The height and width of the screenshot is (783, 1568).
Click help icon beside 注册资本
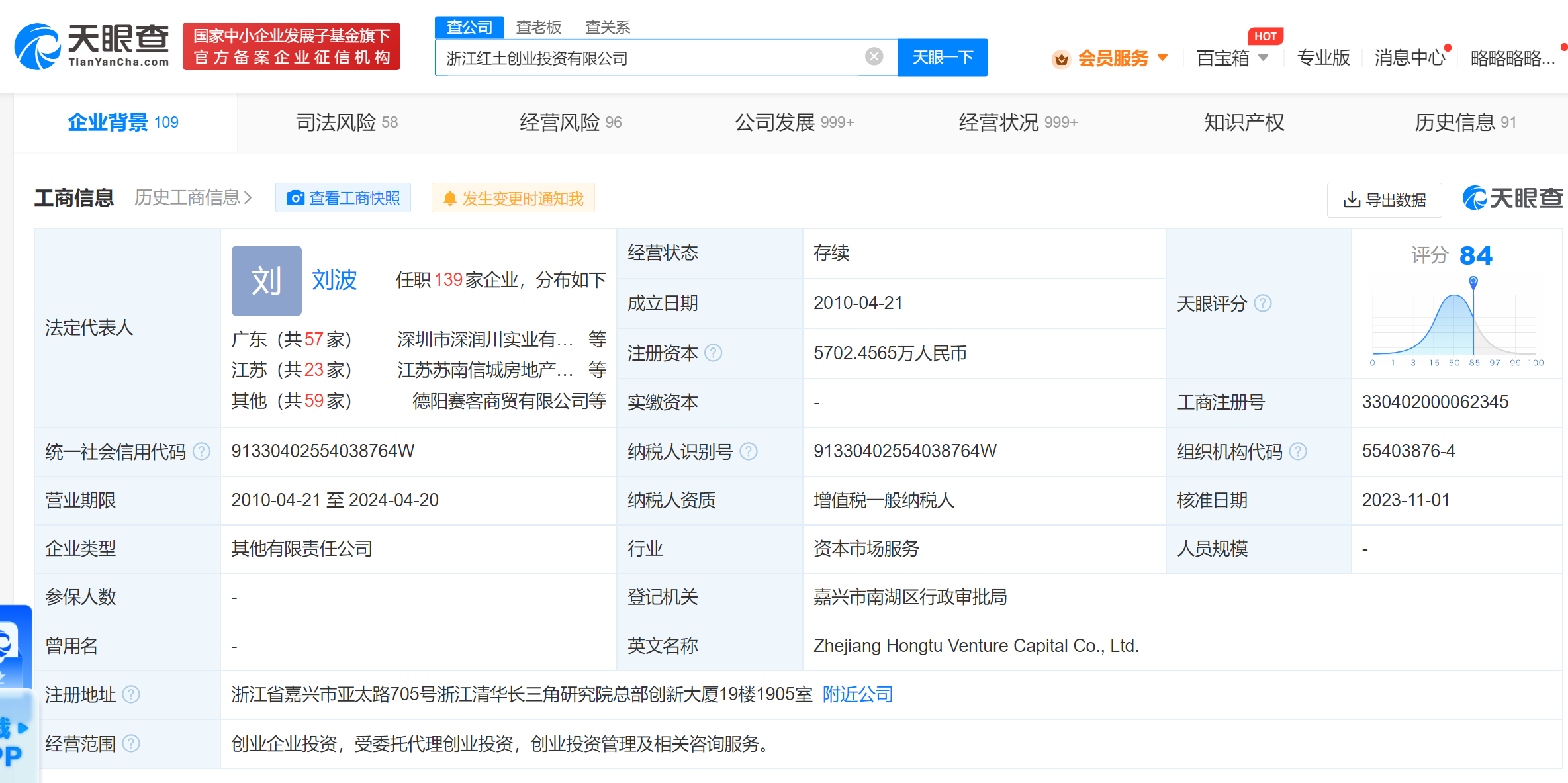click(x=713, y=353)
